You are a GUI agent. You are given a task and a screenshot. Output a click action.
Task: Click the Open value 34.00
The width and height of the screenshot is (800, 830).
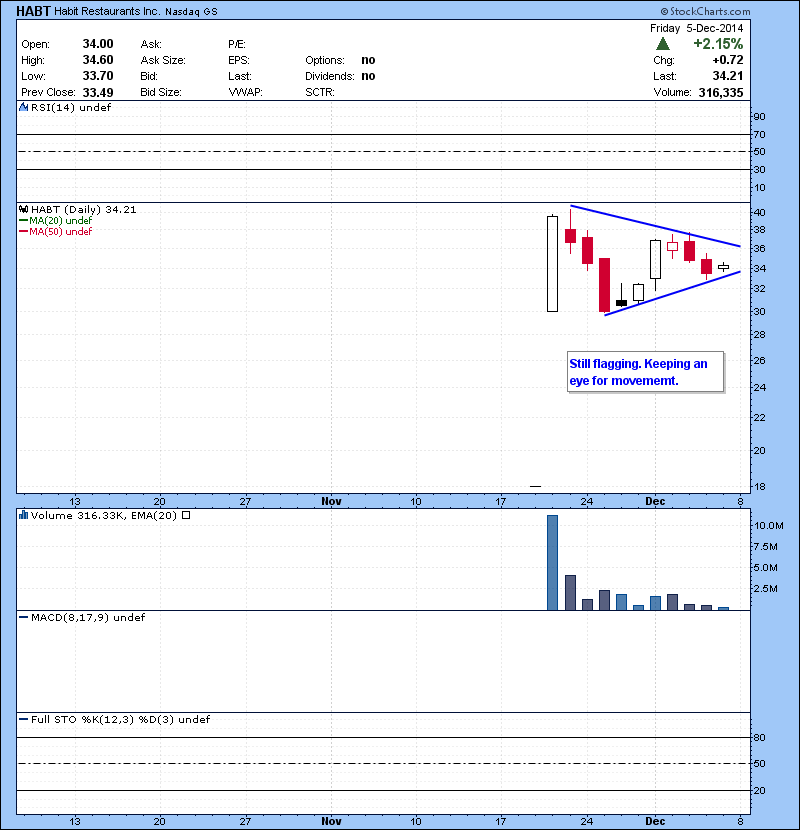98,44
